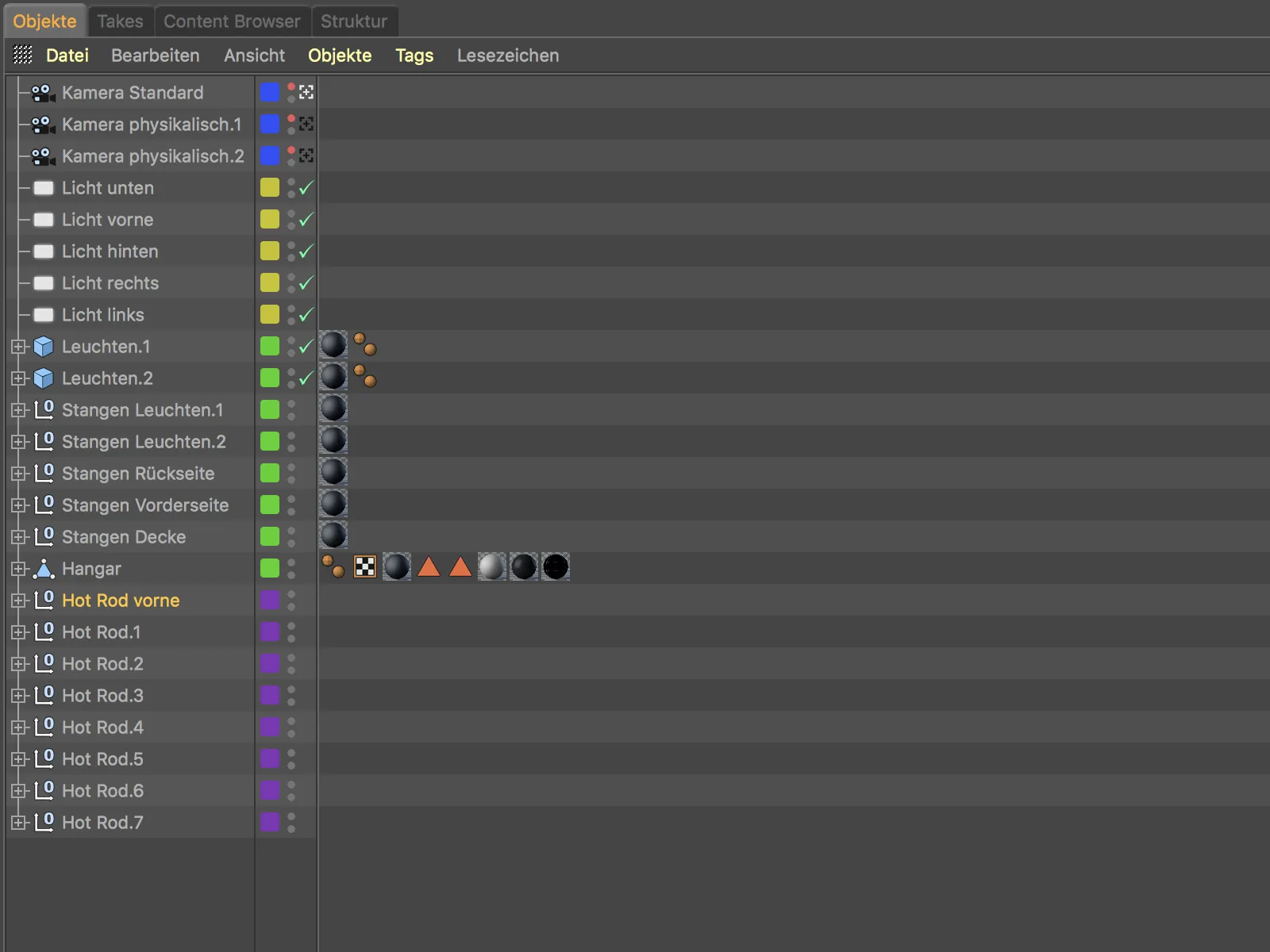Select the last black material tag on Hangar
Viewport: 1270px width, 952px height.
click(x=556, y=566)
